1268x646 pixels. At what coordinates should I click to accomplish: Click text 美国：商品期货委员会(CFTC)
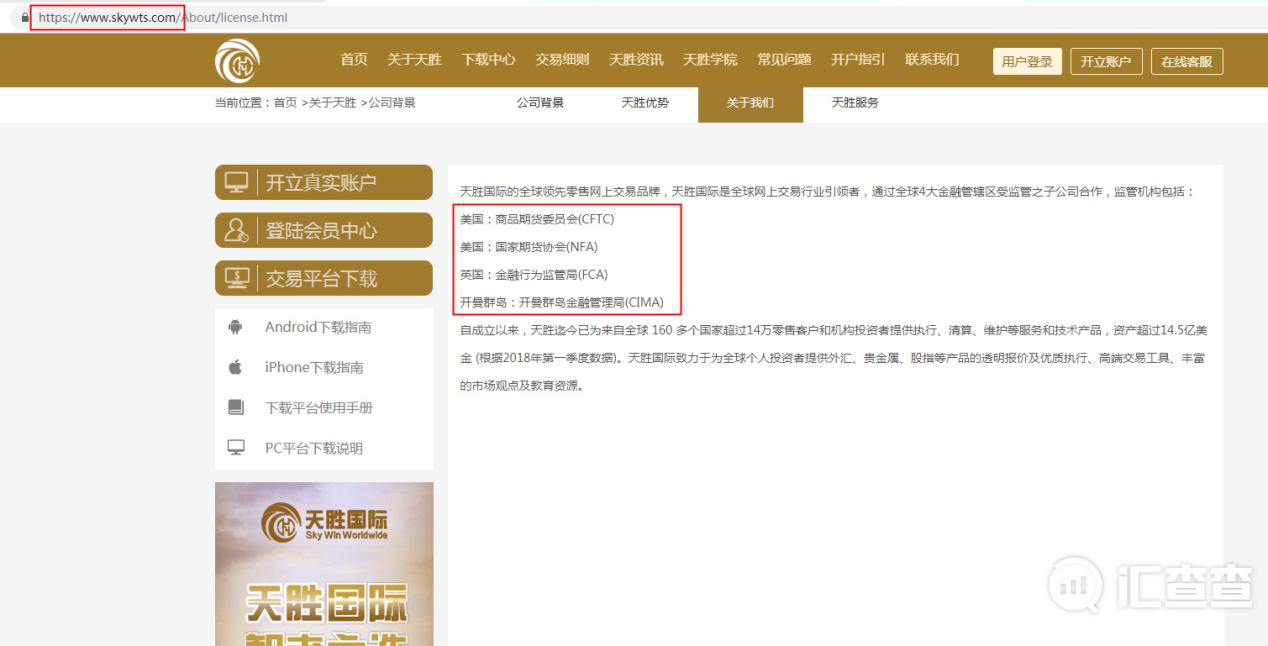click(x=537, y=218)
